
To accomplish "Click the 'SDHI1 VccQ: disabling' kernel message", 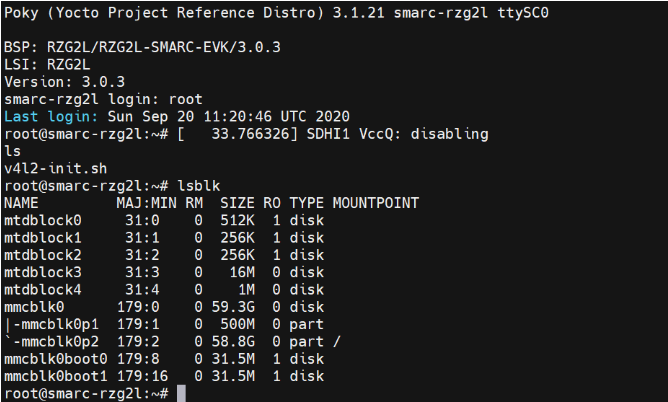I will (x=397, y=134).
